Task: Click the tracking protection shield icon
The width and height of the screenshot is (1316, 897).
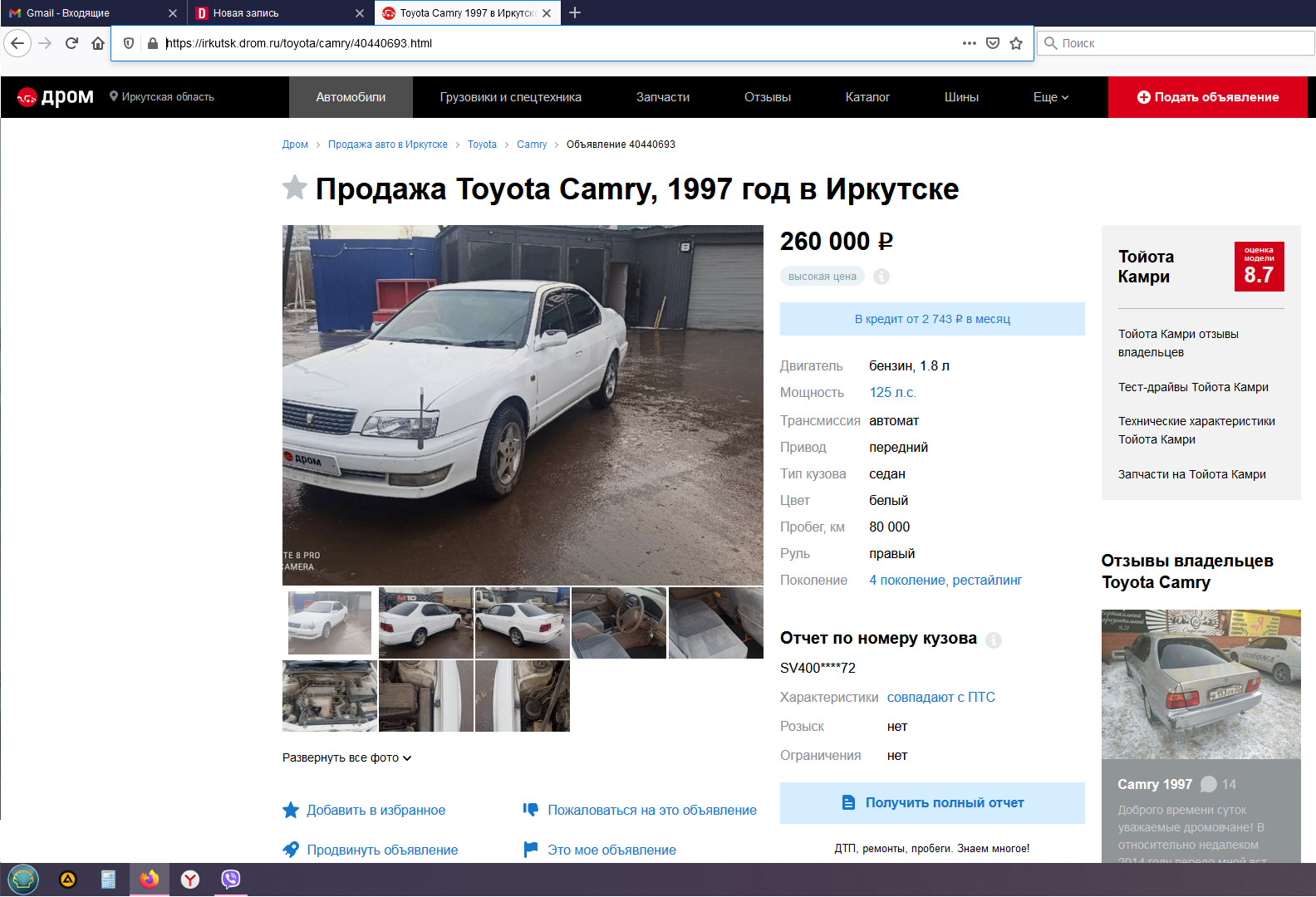Action: pos(129,43)
